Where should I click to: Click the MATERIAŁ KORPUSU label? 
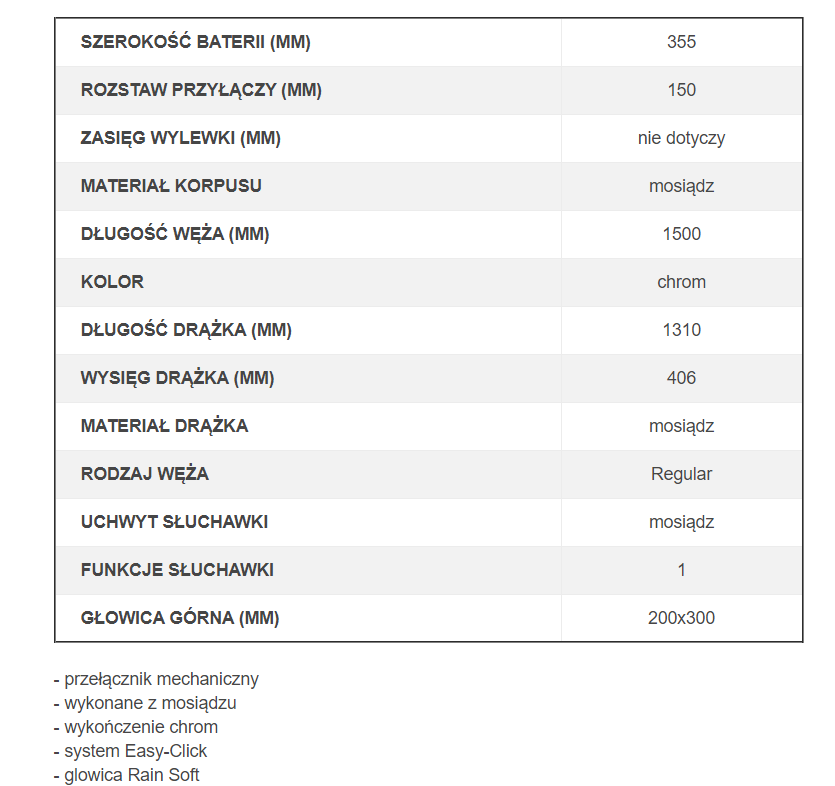171,186
